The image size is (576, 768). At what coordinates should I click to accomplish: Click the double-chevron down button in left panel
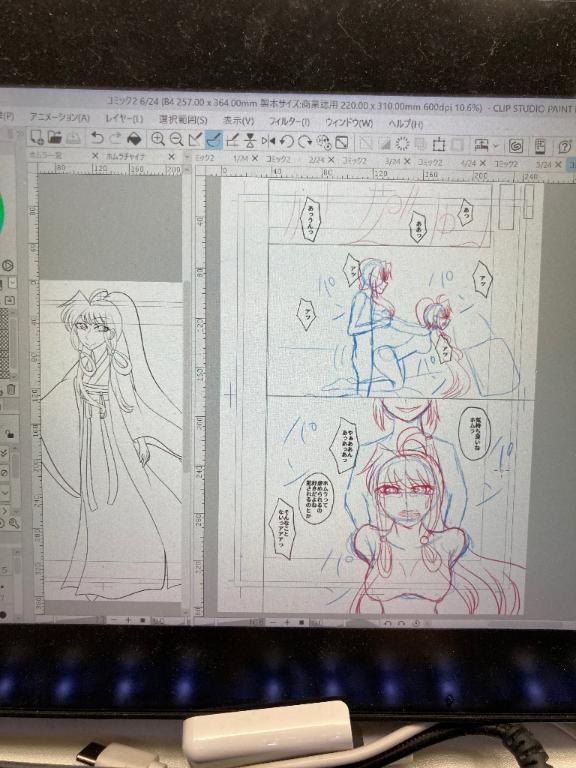pos(4,454)
